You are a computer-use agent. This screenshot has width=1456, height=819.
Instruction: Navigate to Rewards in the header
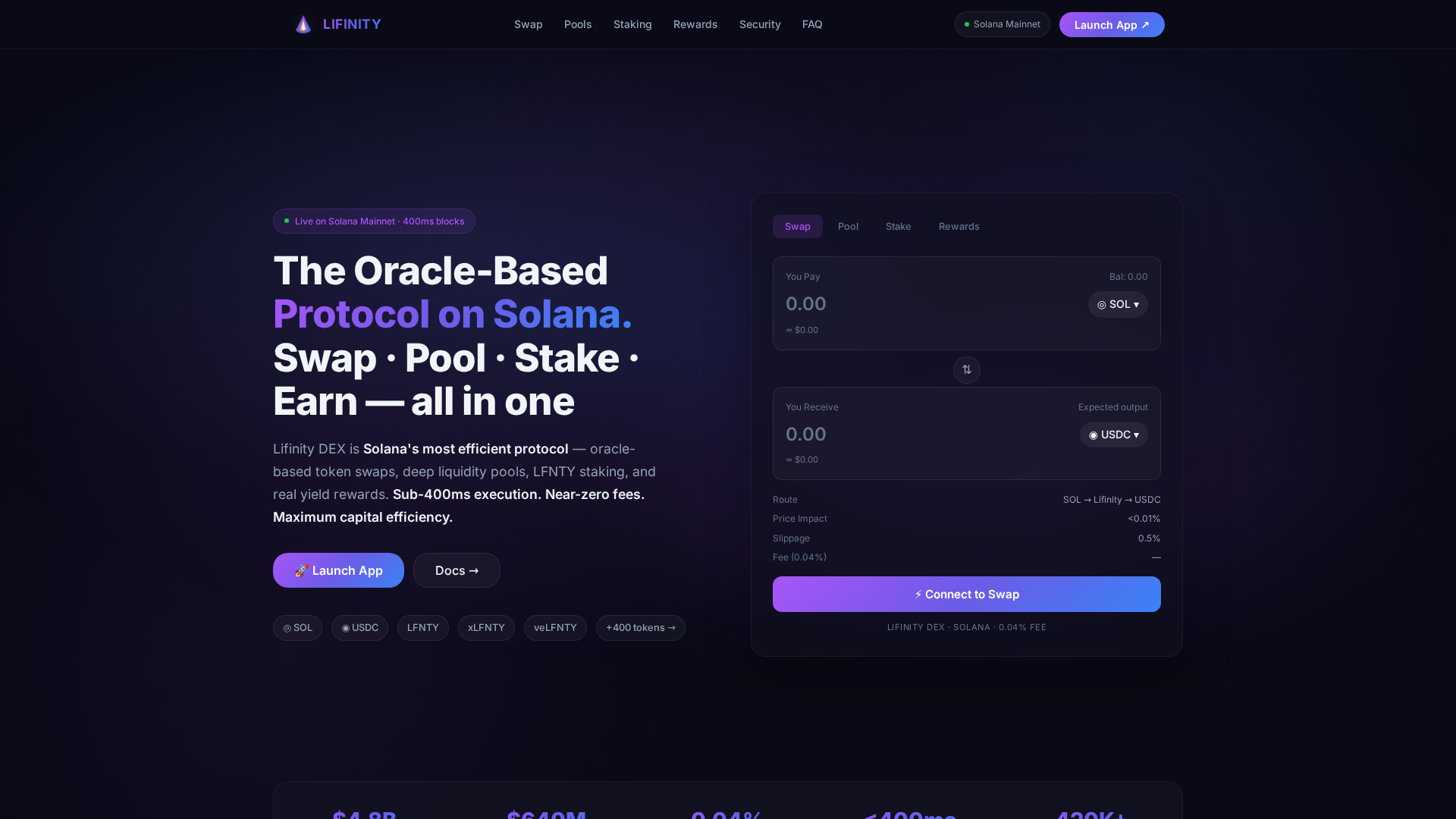click(x=695, y=24)
